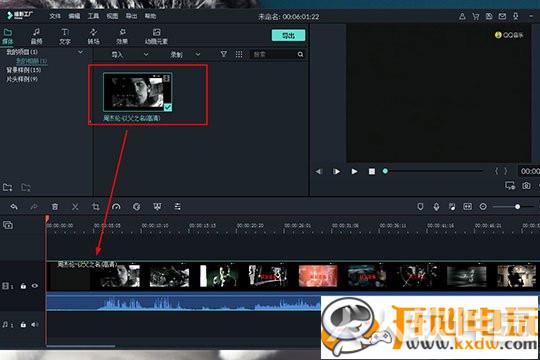The image size is (540, 360).
Task: Add a new folder in media panel
Action: coord(8,187)
